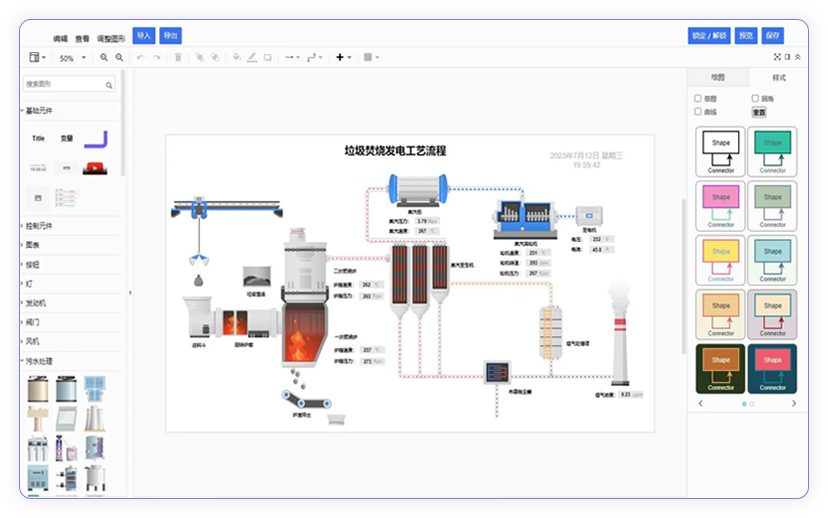Image resolution: width=828 pixels, height=518 pixels.
Task: Toggle the 圆角 rounded checkbox
Action: [755, 98]
